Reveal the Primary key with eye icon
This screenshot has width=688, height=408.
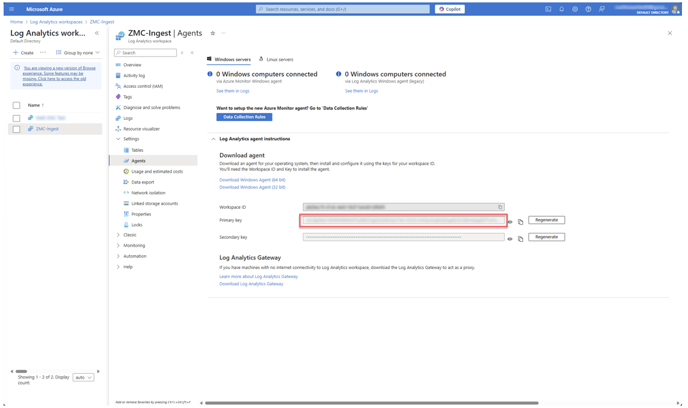510,222
